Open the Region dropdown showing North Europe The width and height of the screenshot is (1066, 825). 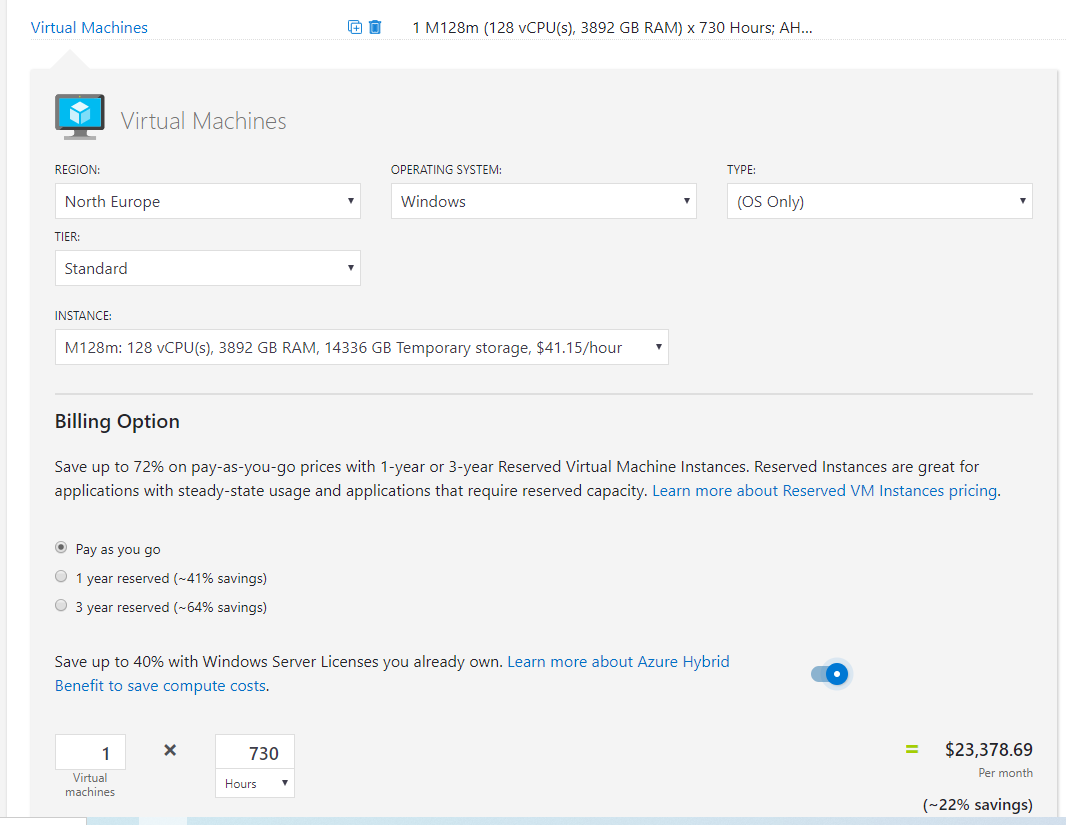(207, 201)
